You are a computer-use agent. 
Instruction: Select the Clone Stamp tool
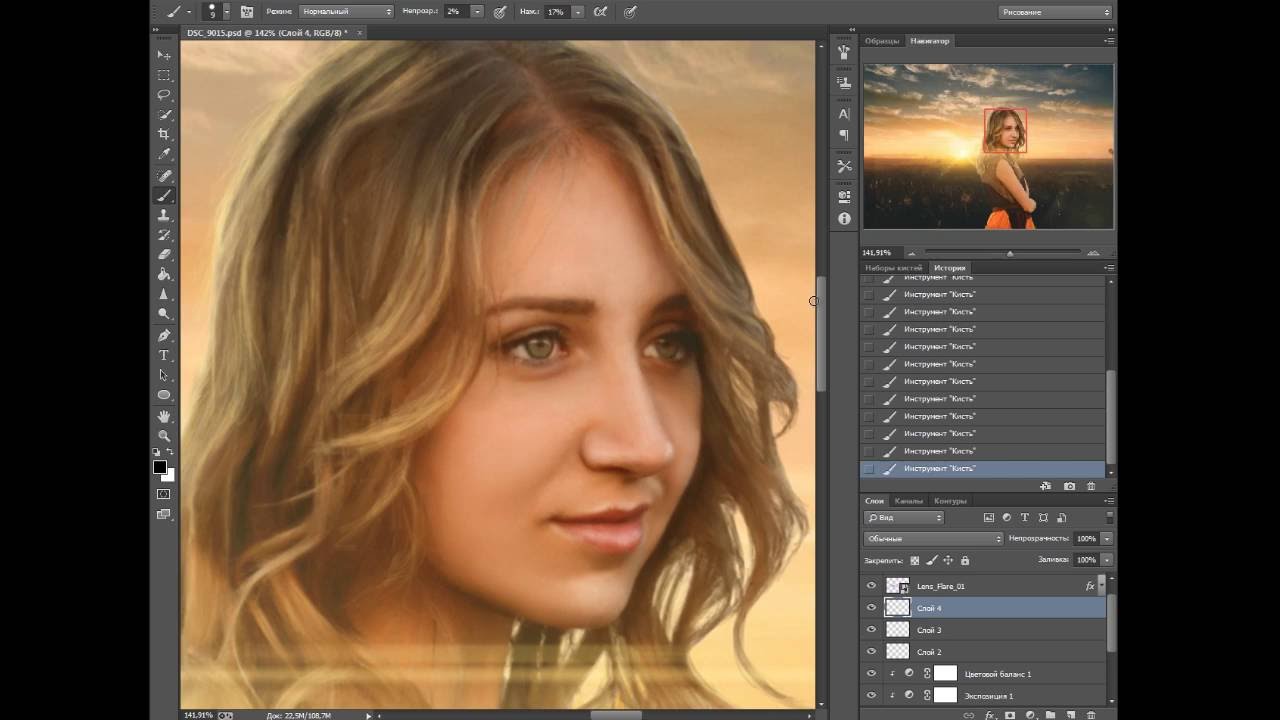164,215
